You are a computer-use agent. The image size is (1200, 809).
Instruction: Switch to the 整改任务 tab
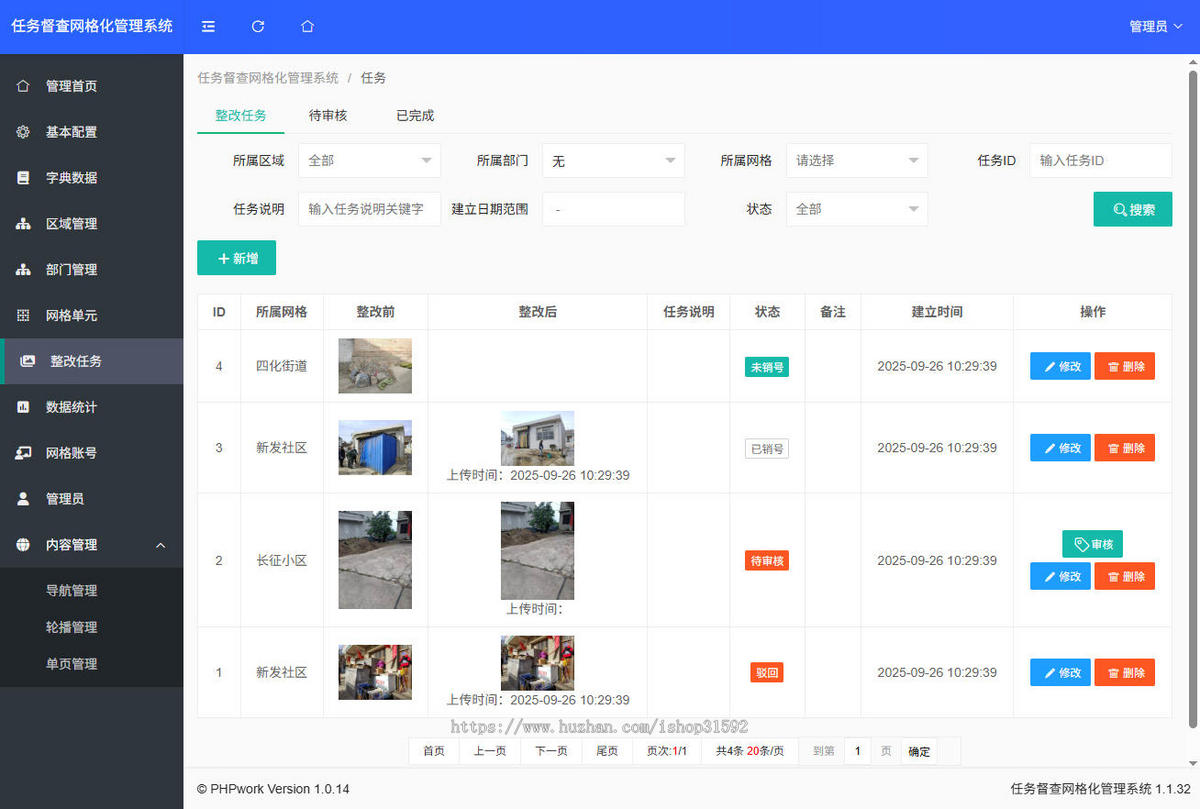tap(241, 116)
